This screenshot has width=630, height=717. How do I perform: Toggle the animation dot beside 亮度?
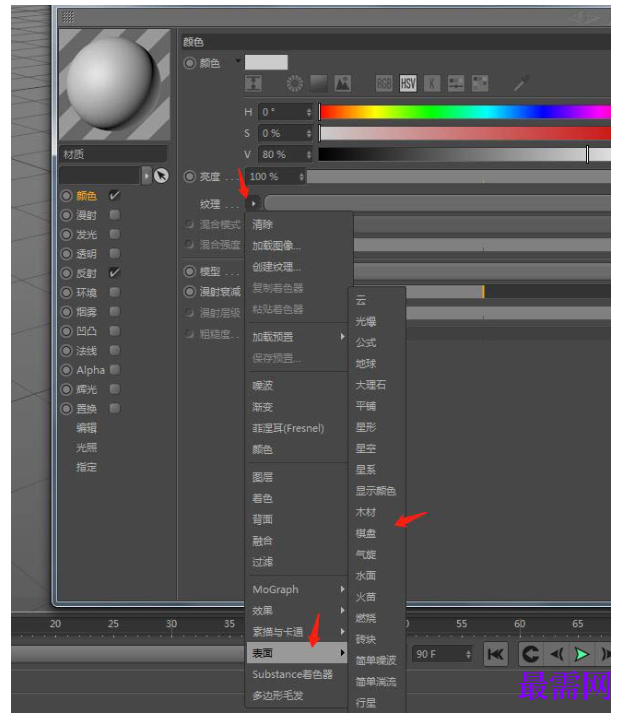189,177
